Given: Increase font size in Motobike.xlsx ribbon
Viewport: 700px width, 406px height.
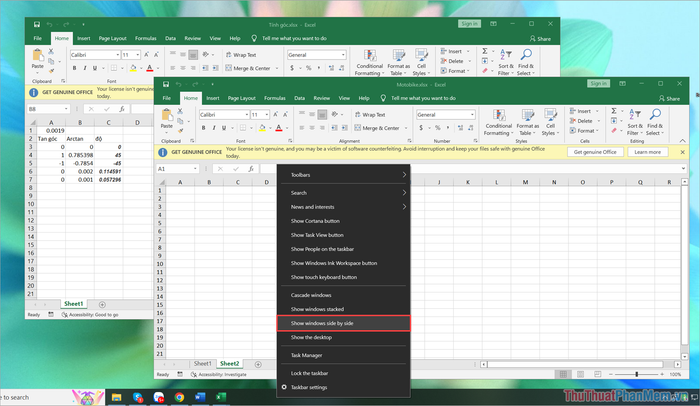Looking at the screenshot, I should click(x=275, y=115).
